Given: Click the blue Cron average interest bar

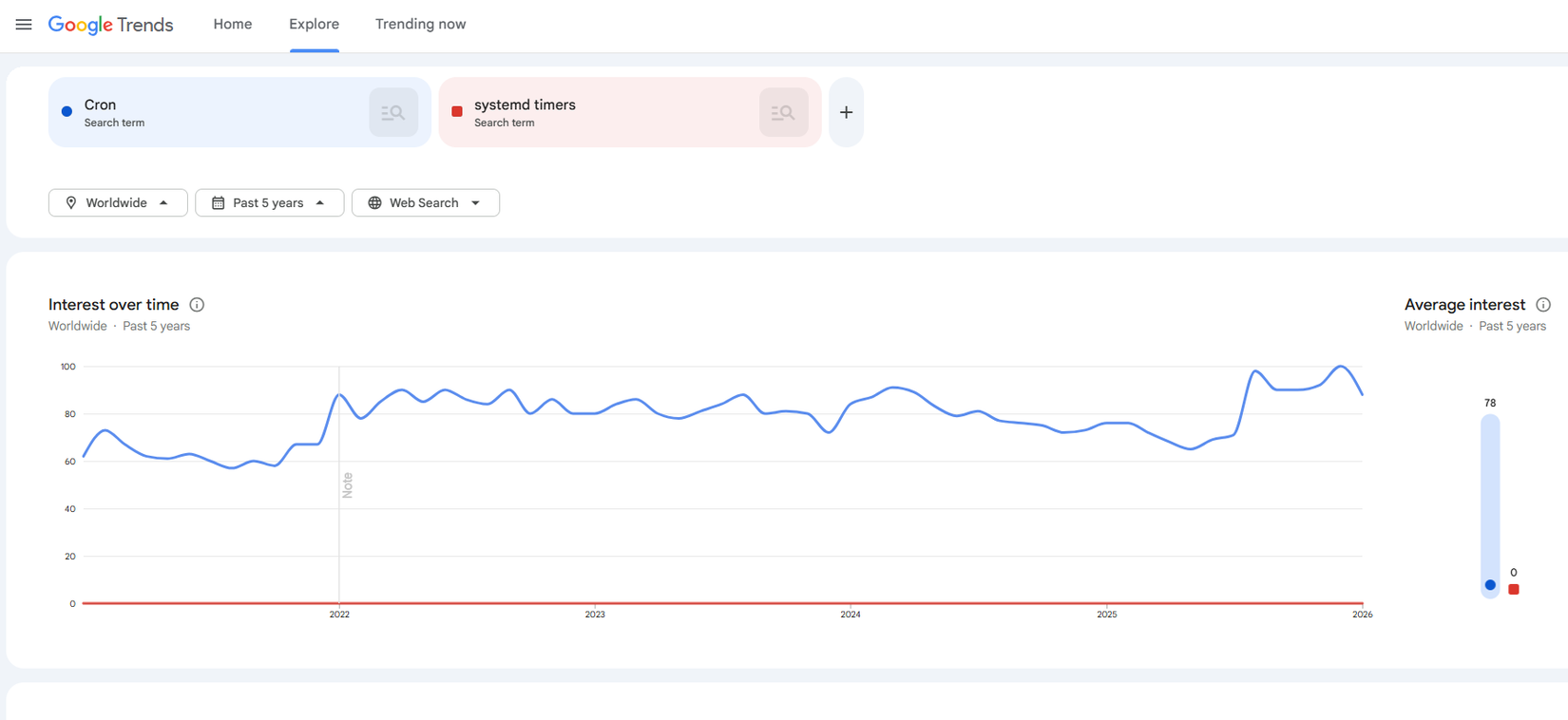Looking at the screenshot, I should pyautogui.click(x=1490, y=505).
